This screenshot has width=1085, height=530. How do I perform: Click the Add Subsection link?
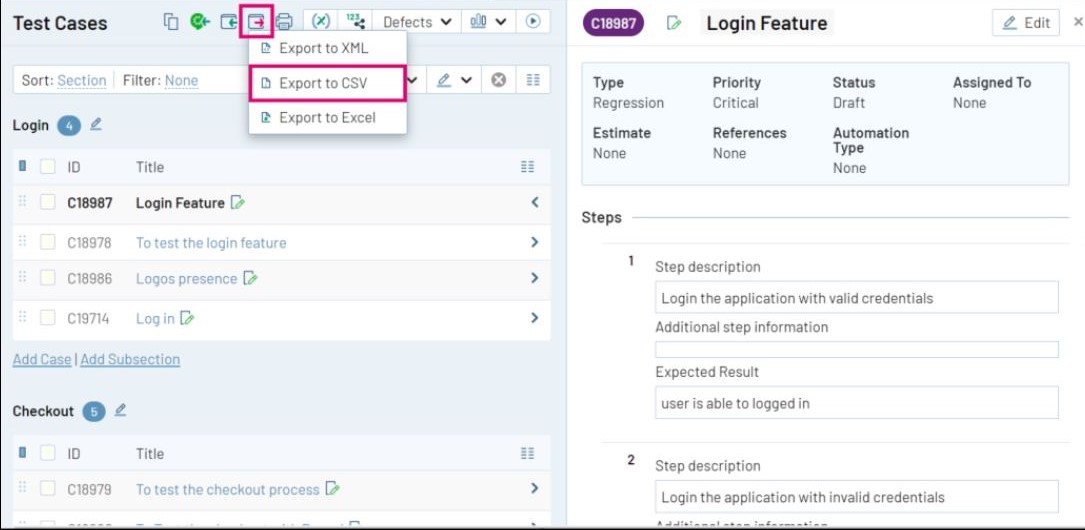pos(130,359)
